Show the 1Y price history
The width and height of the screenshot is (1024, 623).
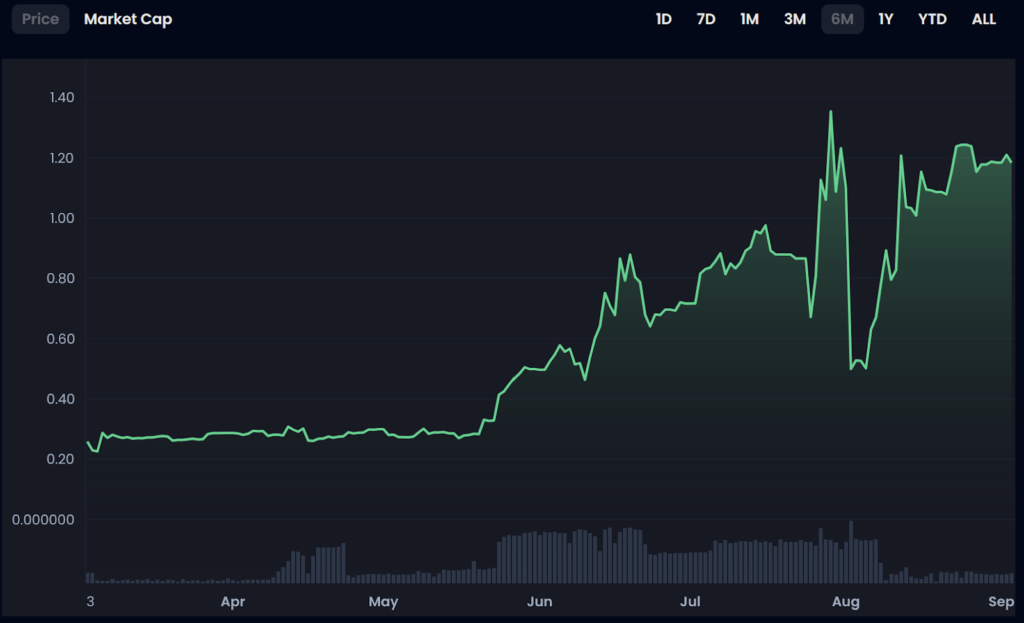[x=885, y=19]
